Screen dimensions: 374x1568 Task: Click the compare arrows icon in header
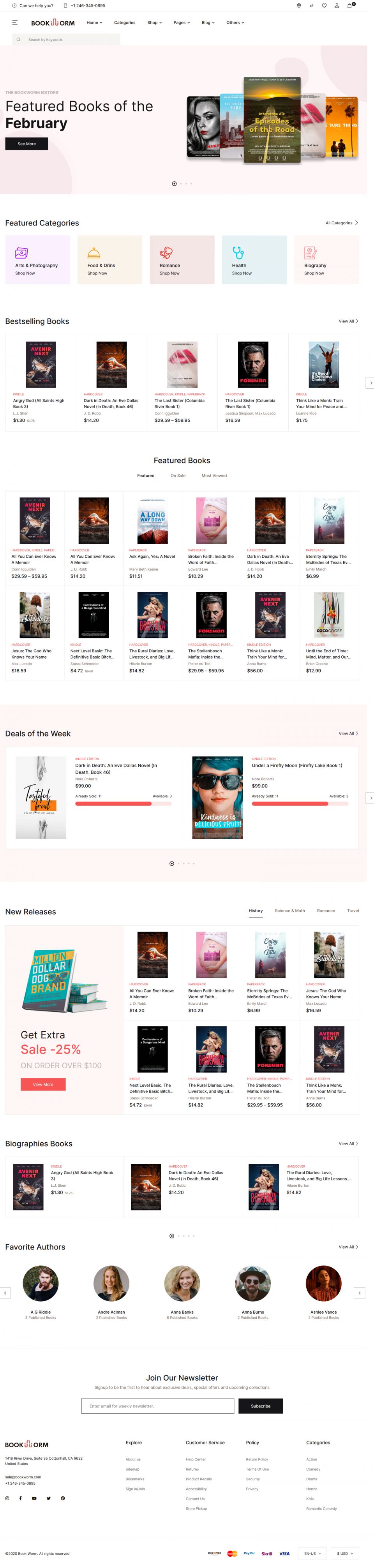pyautogui.click(x=311, y=5)
